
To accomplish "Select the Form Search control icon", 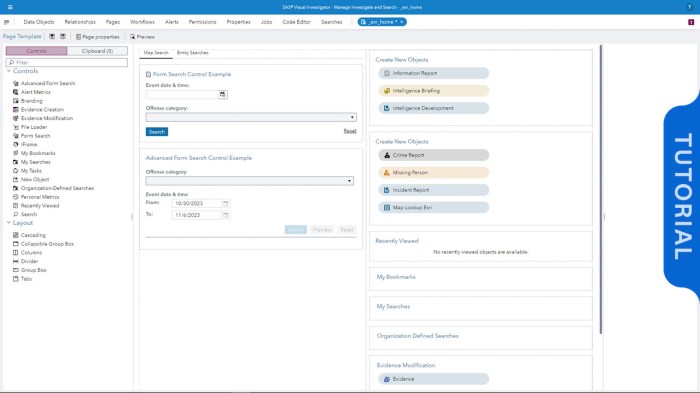I will [16, 136].
